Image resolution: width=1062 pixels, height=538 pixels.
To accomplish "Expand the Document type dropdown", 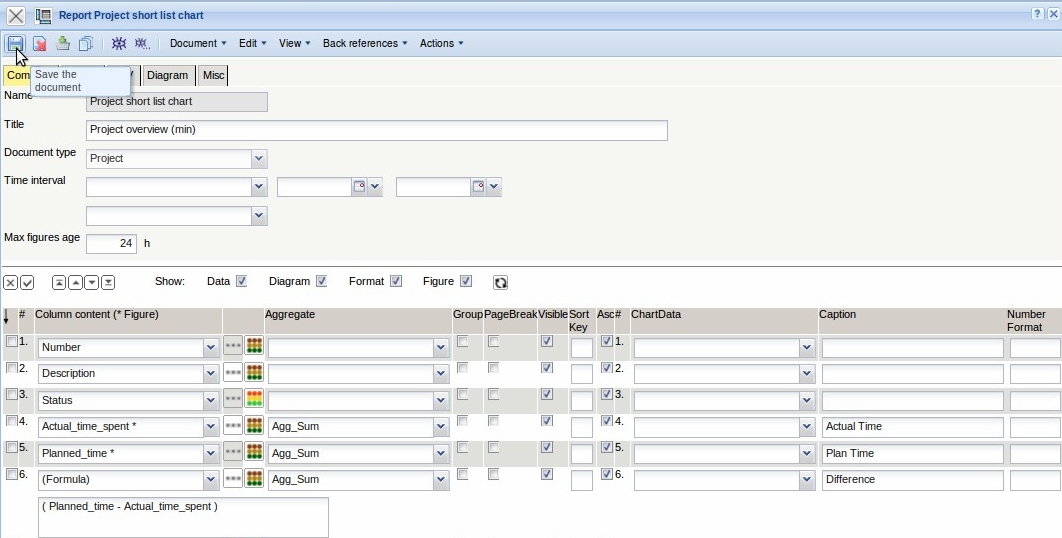I will [259, 158].
